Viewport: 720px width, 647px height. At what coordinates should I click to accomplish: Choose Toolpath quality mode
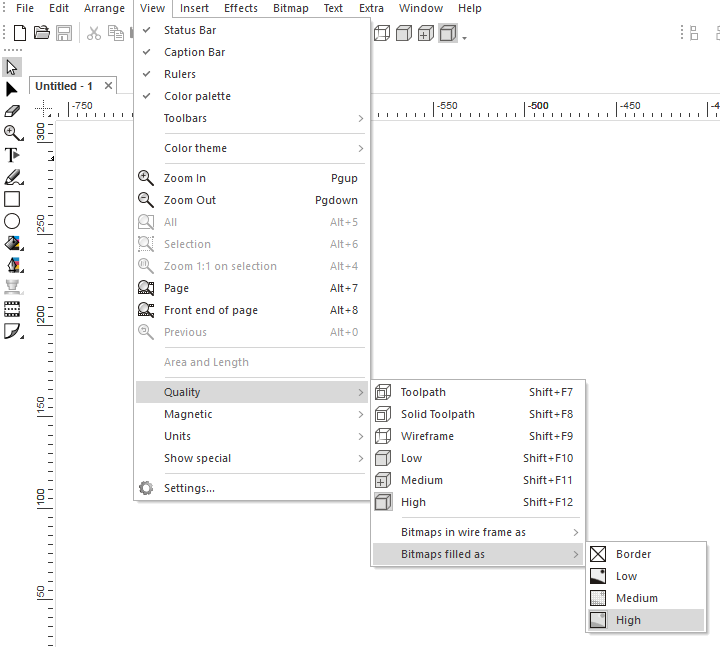(478, 392)
